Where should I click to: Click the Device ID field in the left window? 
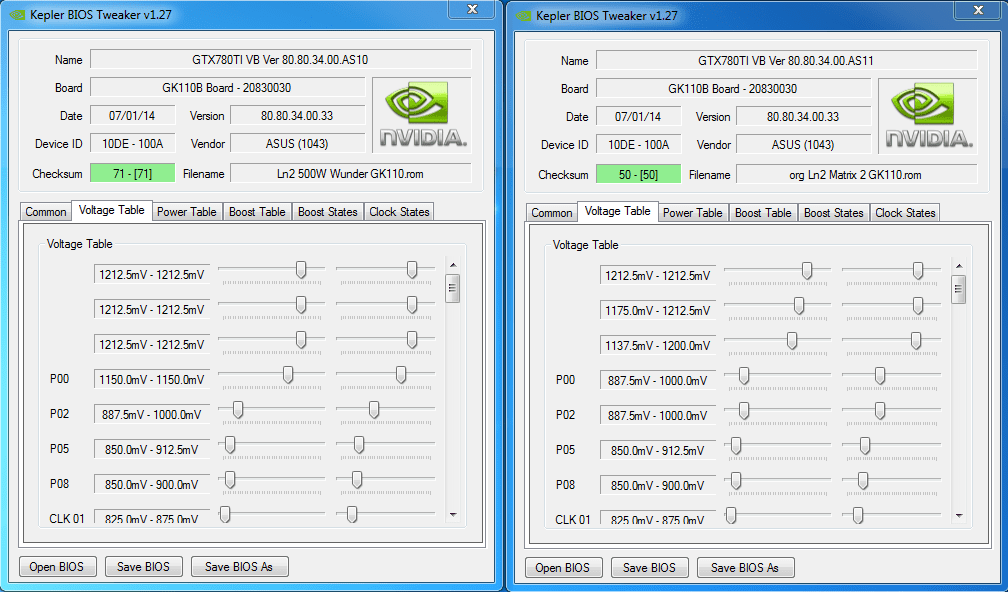[x=132, y=144]
